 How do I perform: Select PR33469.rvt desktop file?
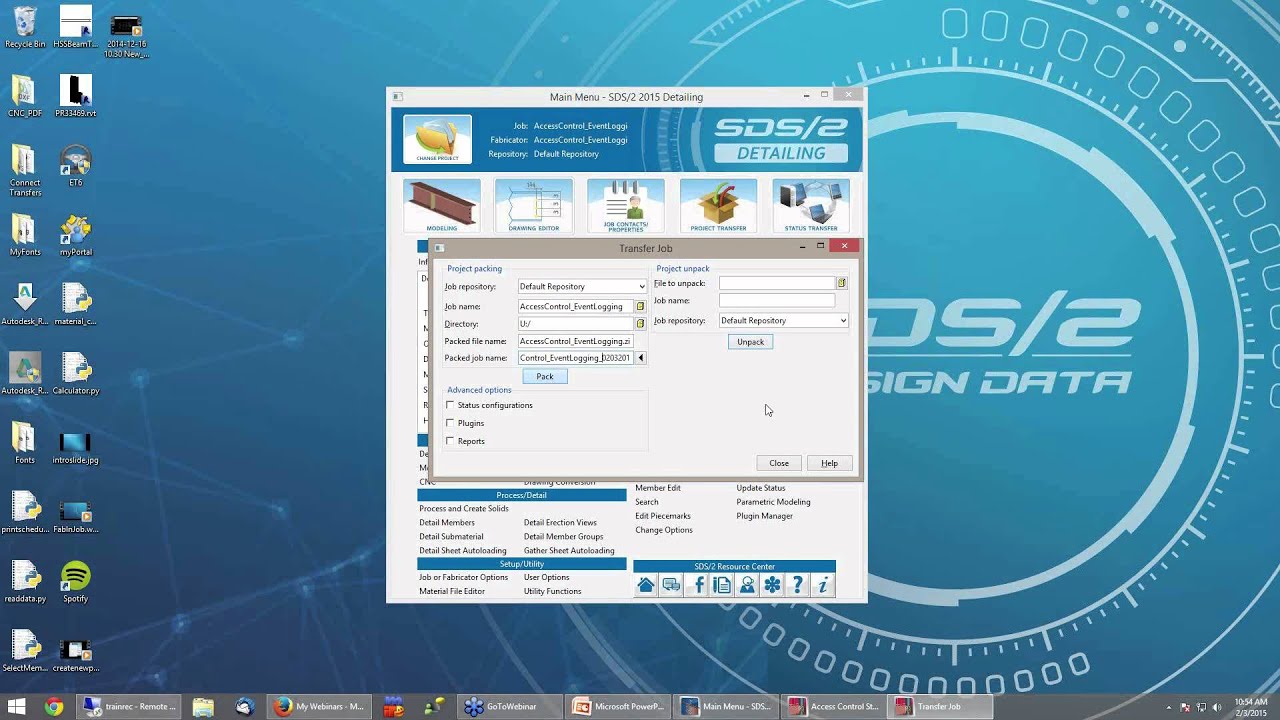click(75, 96)
